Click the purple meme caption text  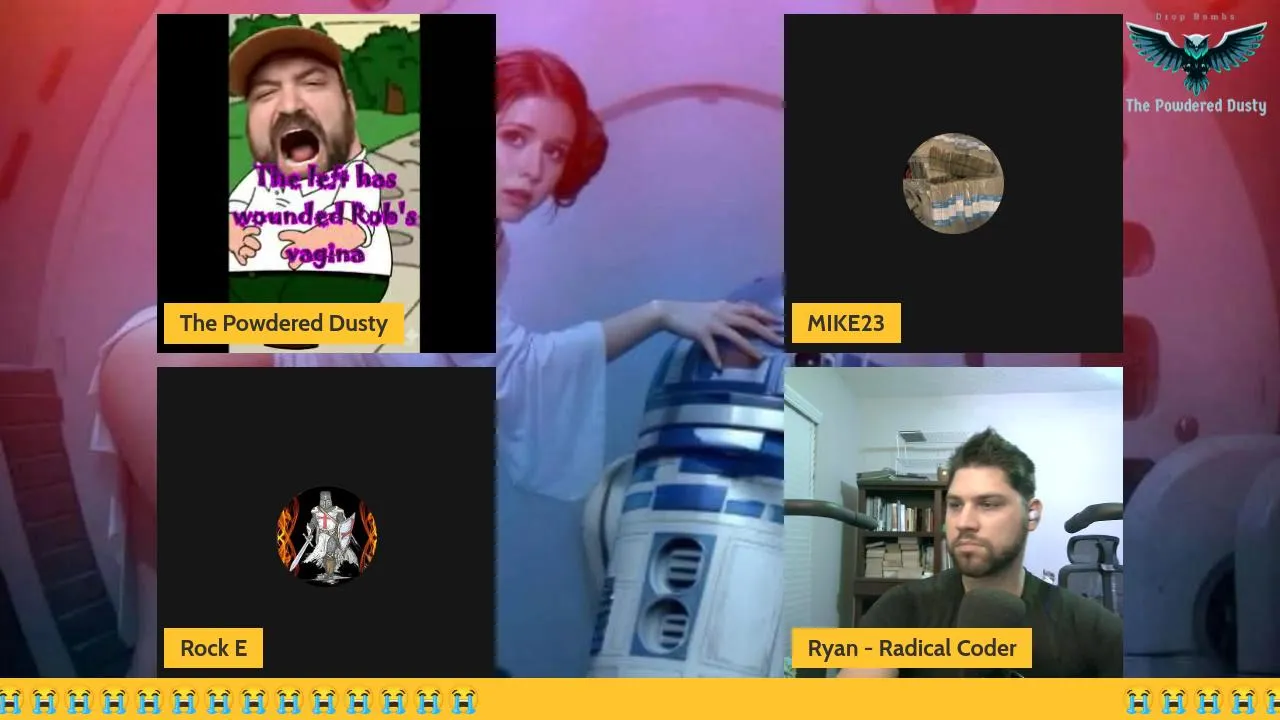tap(325, 216)
